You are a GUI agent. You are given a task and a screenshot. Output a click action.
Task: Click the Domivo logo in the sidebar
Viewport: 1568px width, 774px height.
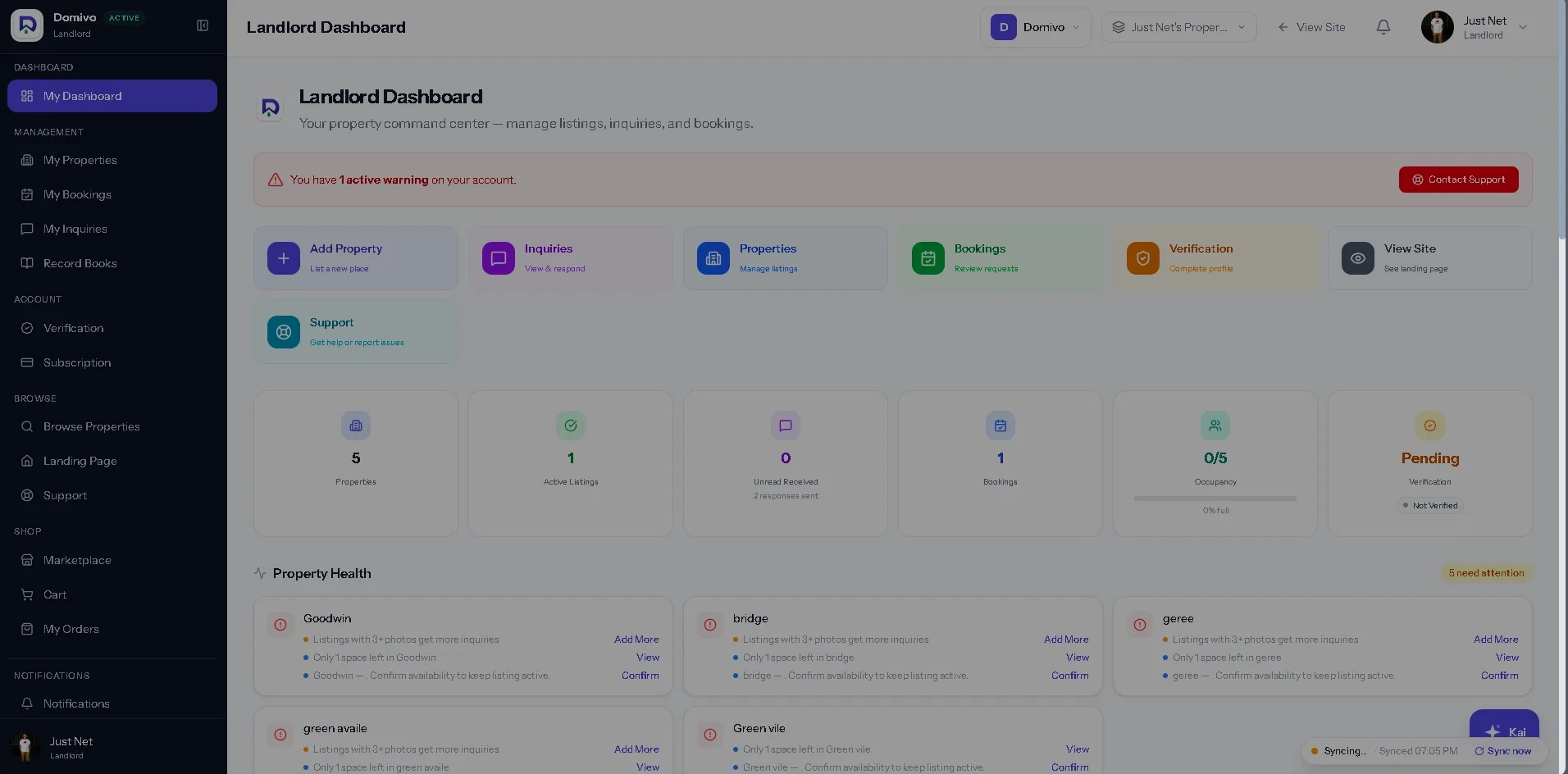coord(27,25)
